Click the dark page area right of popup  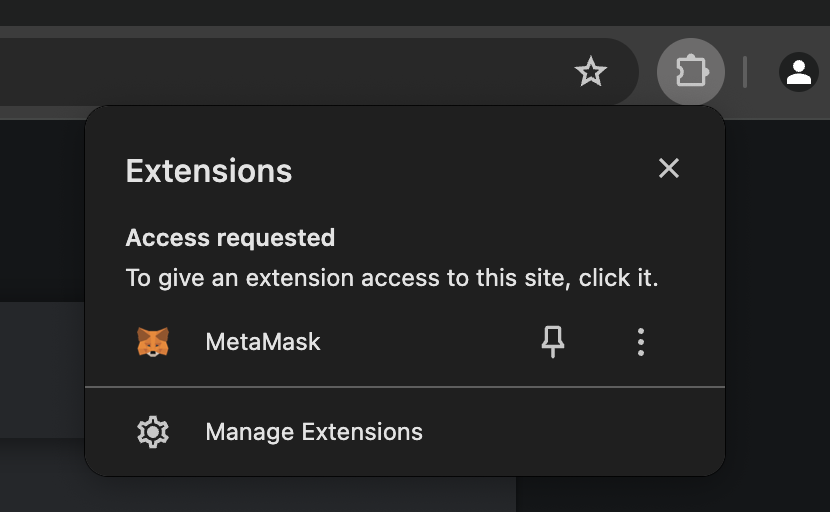pos(778,300)
